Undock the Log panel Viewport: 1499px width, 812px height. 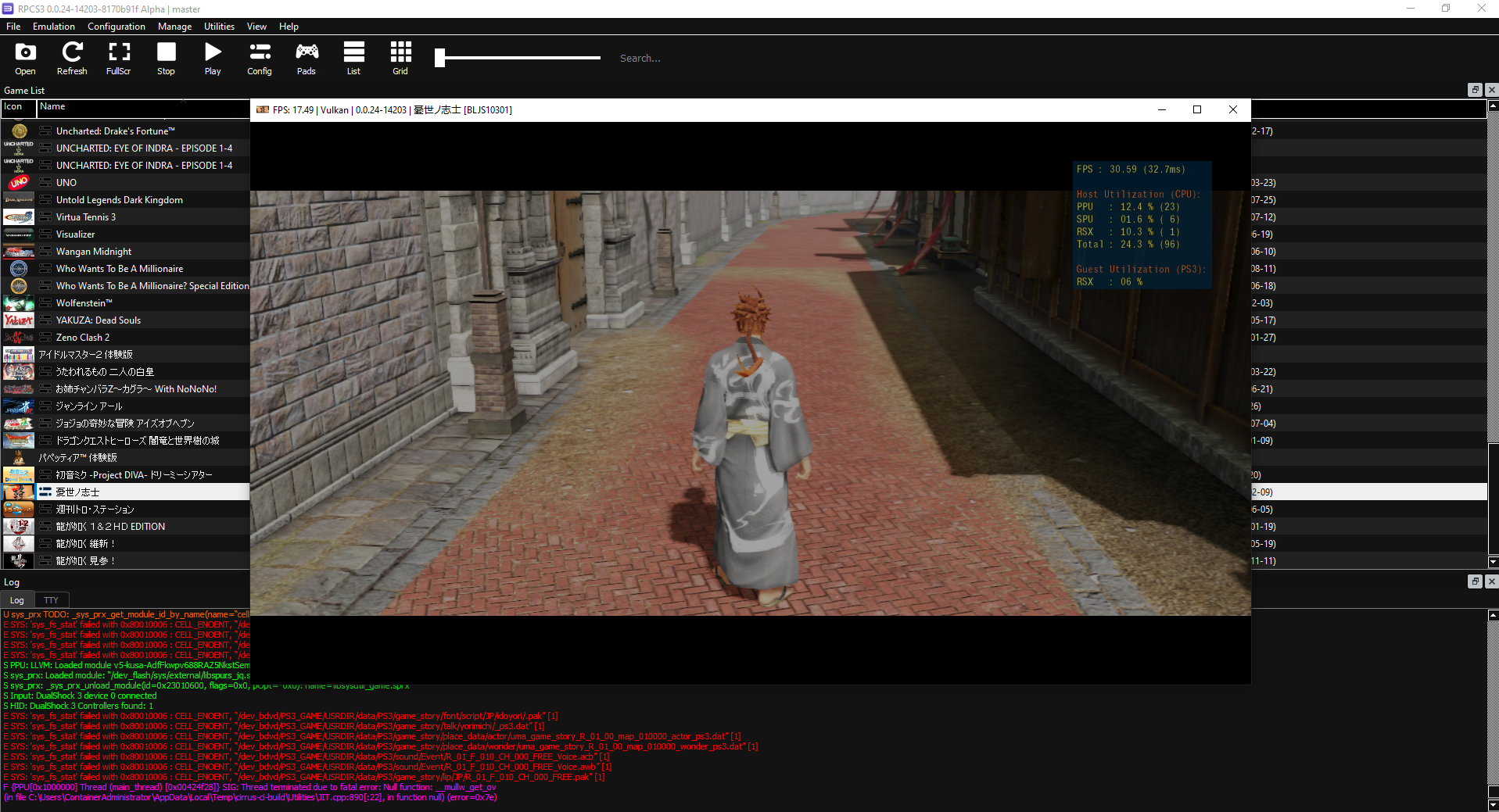coord(1473,581)
